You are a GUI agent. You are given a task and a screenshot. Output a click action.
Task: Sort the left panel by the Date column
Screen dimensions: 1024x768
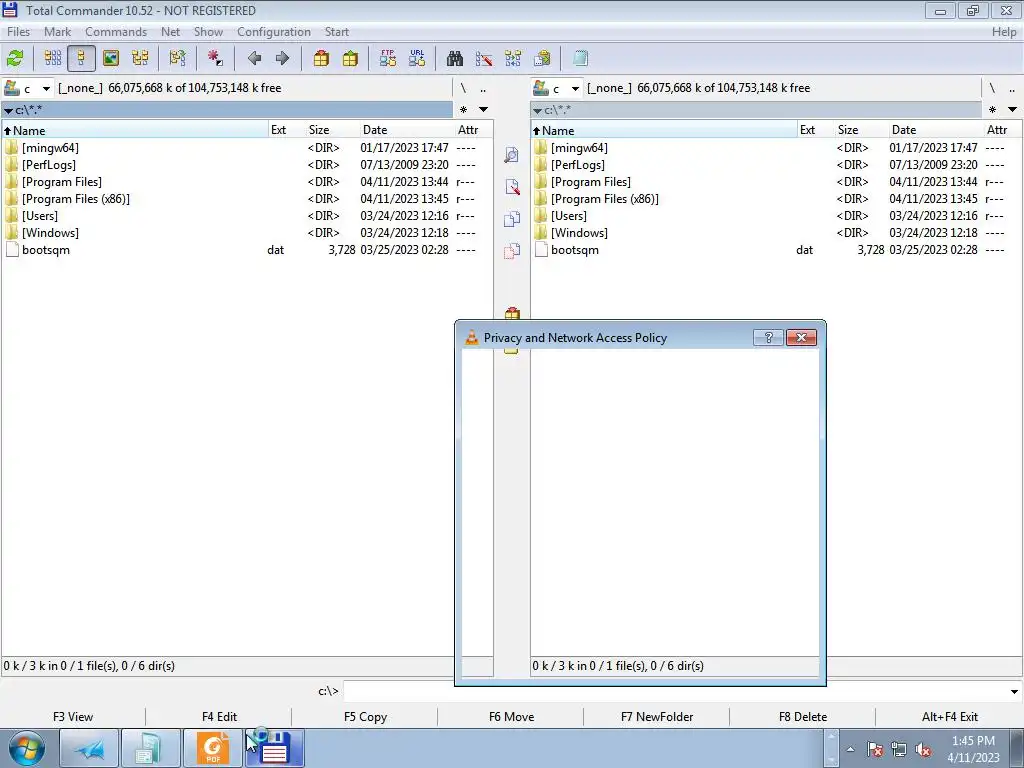coord(406,130)
